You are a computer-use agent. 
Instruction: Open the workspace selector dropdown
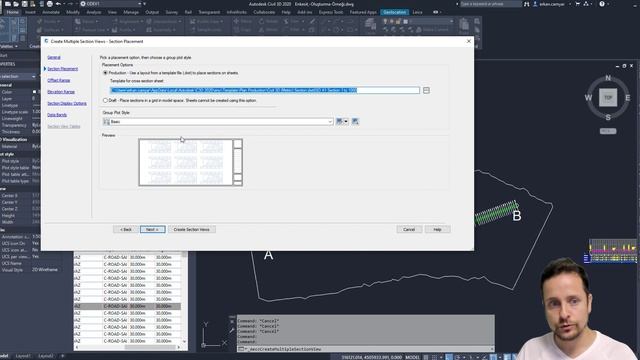point(111,4)
